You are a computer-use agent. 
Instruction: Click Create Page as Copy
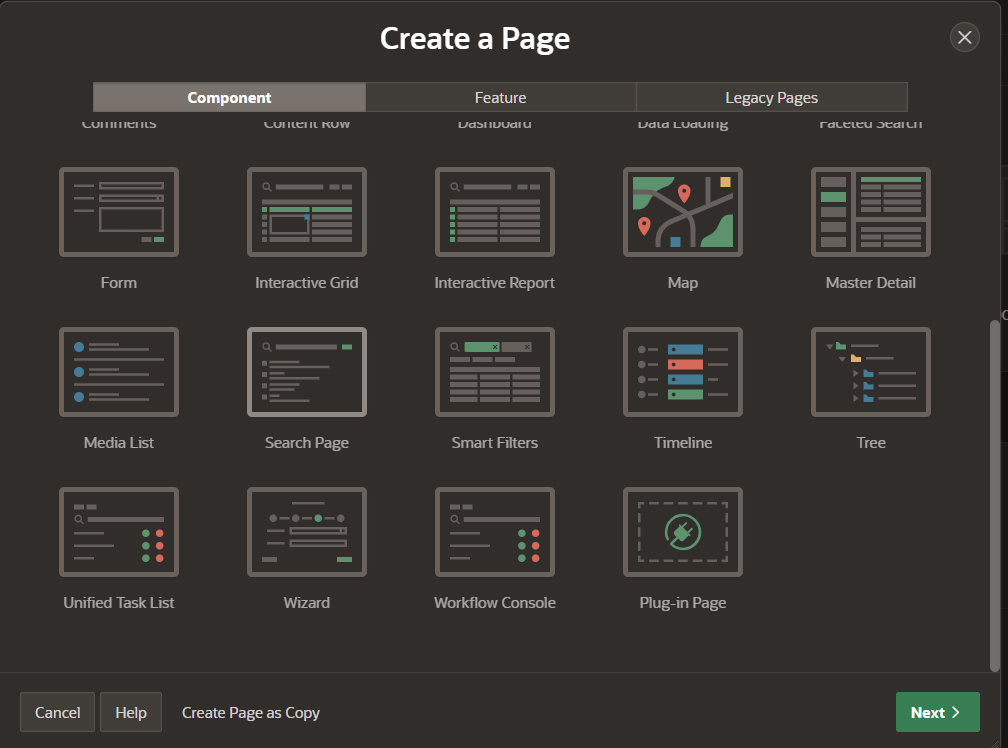tap(250, 712)
